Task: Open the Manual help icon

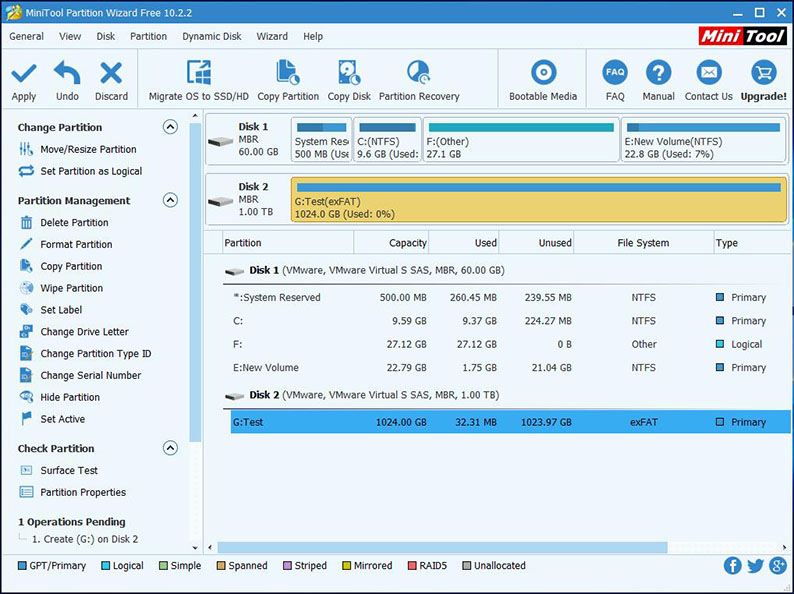Action: click(658, 72)
